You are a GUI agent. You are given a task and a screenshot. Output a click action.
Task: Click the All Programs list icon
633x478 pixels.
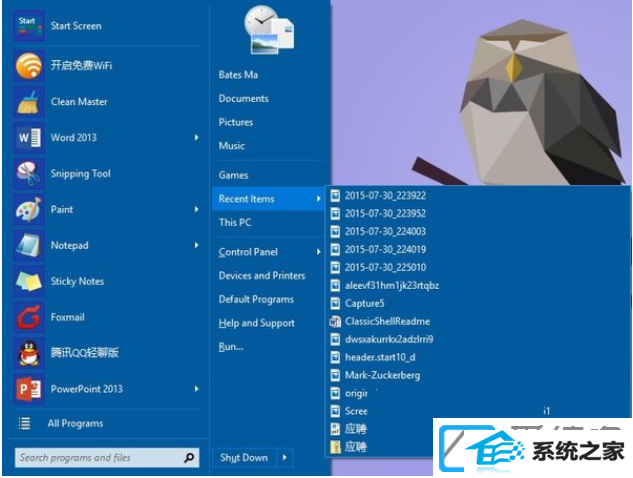pyautogui.click(x=24, y=423)
